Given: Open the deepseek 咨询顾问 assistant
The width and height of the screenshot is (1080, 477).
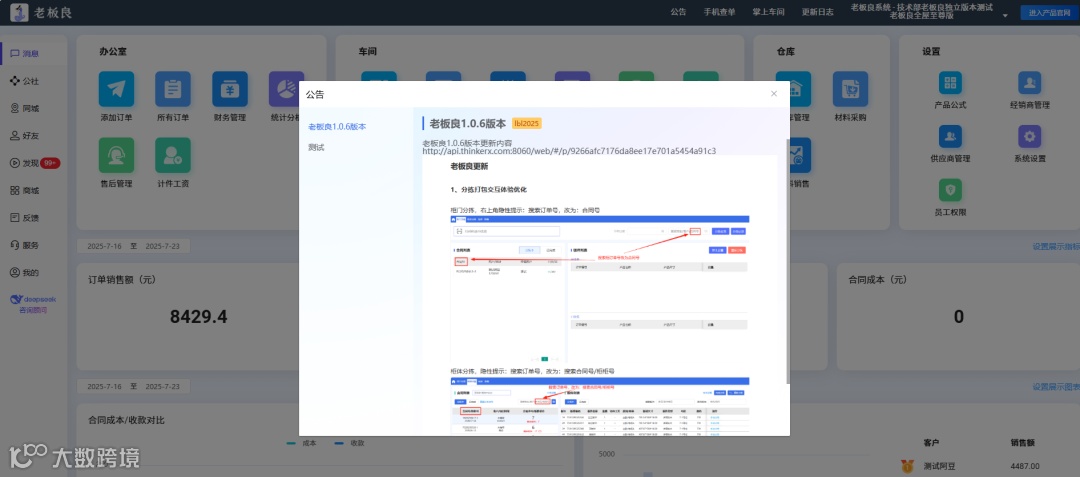Looking at the screenshot, I should tap(33, 304).
